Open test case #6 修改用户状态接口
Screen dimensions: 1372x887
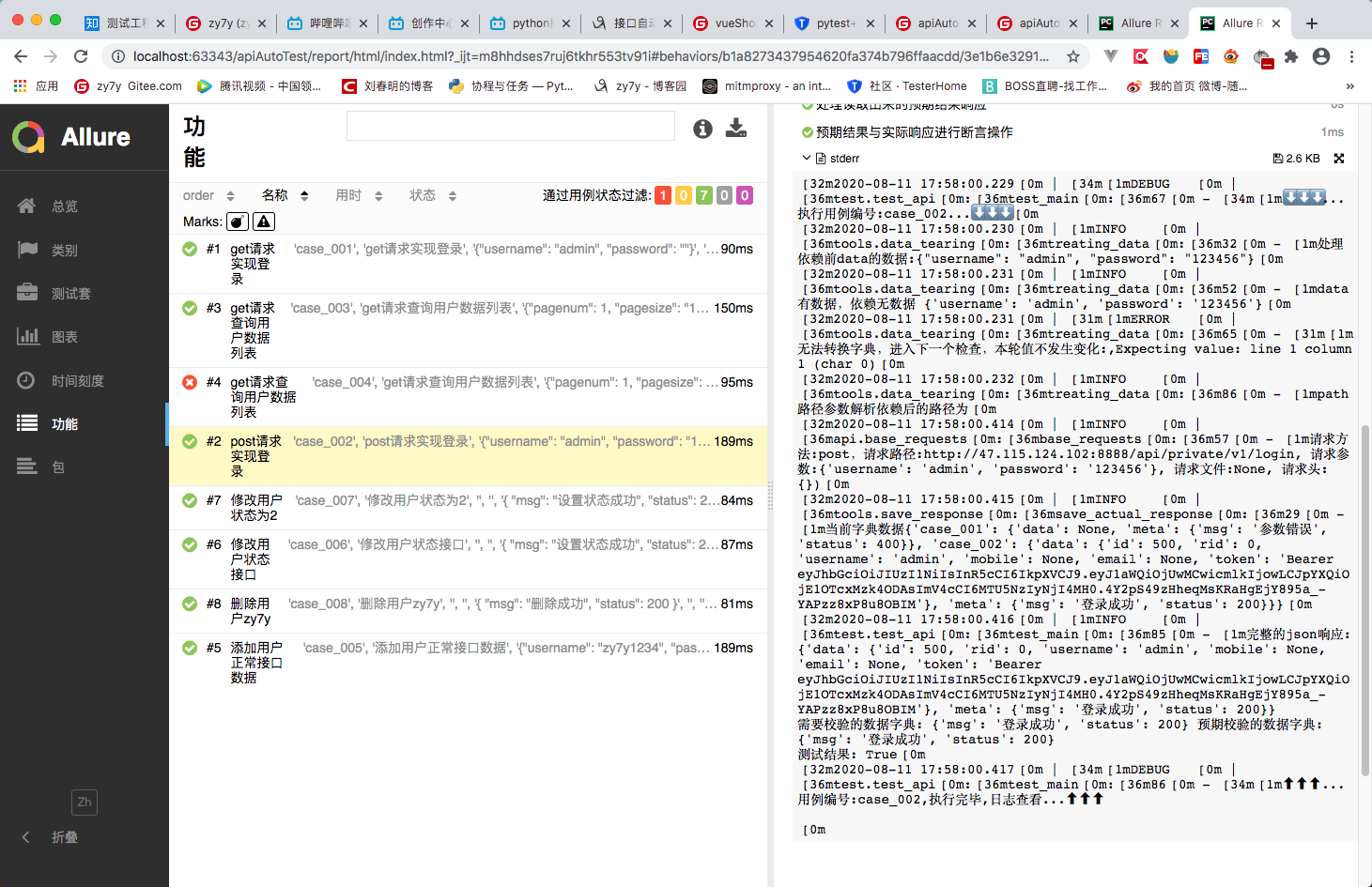[x=468, y=559]
